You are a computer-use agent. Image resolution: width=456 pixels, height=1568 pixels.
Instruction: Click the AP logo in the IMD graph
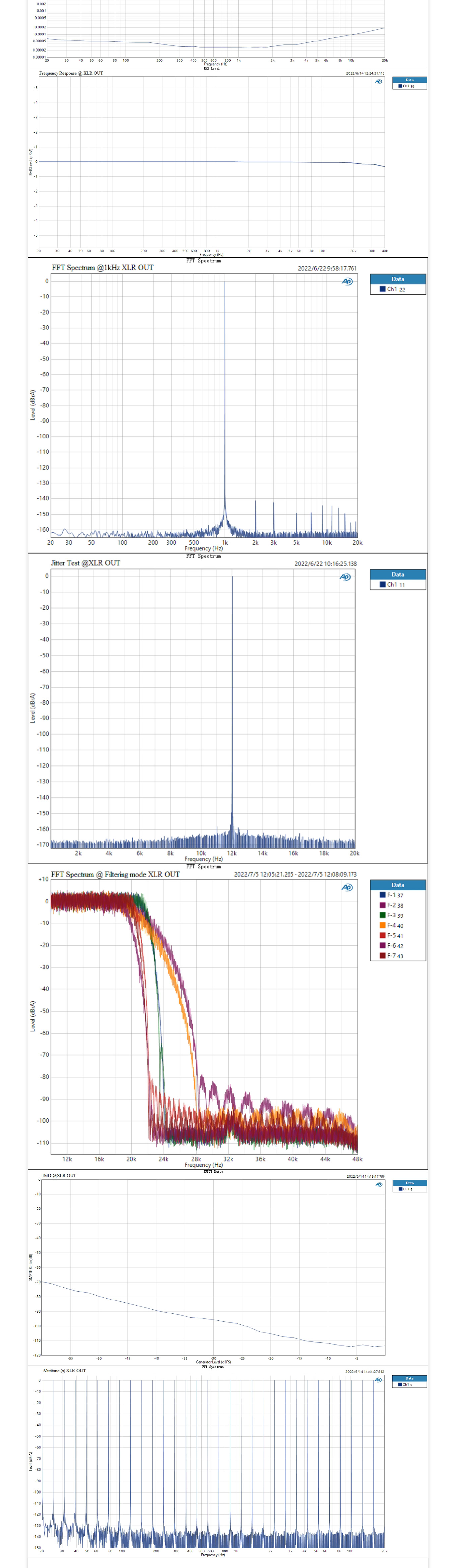[x=379, y=1184]
